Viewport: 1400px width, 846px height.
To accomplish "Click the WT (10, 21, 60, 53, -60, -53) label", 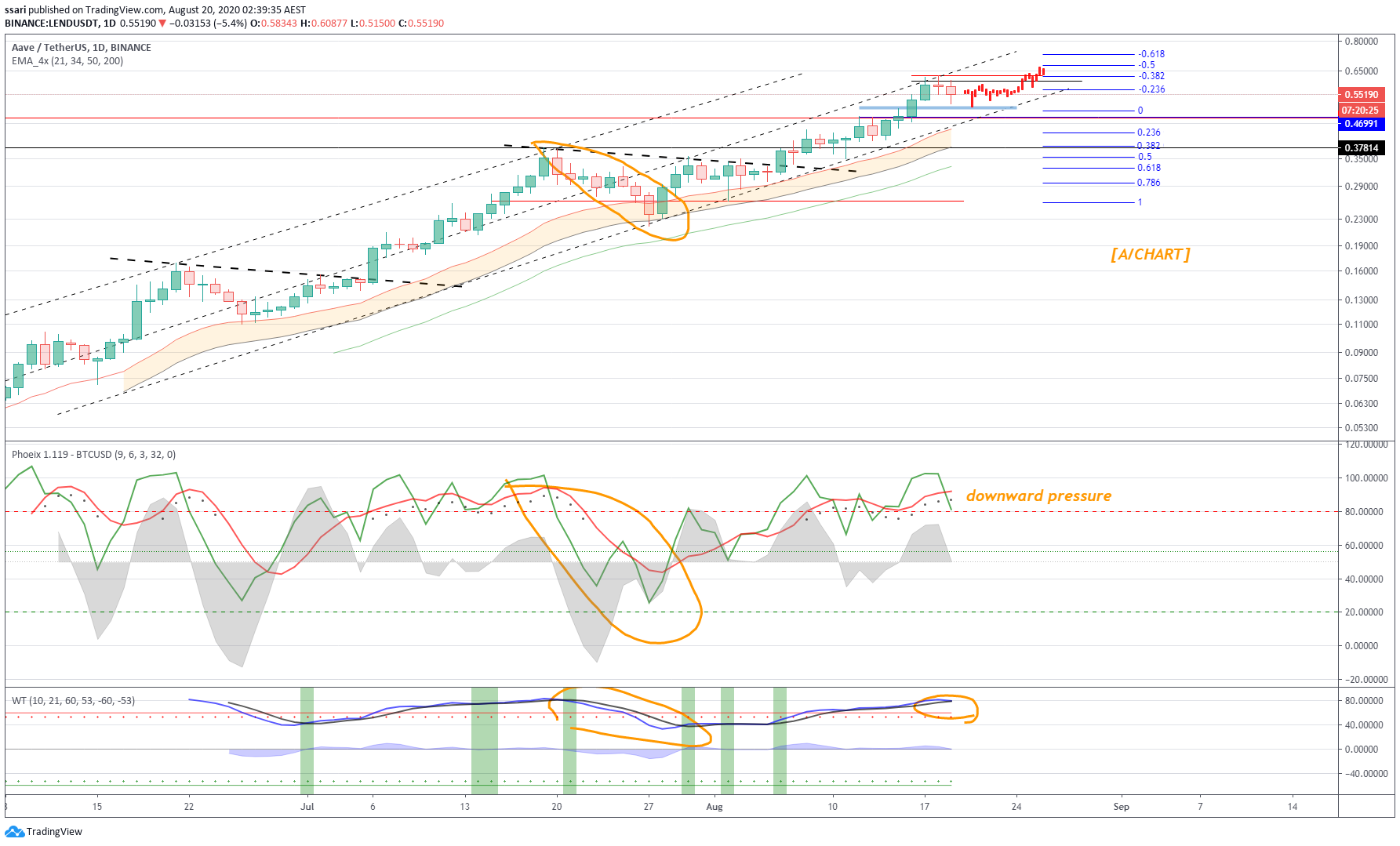I will 74,701.
